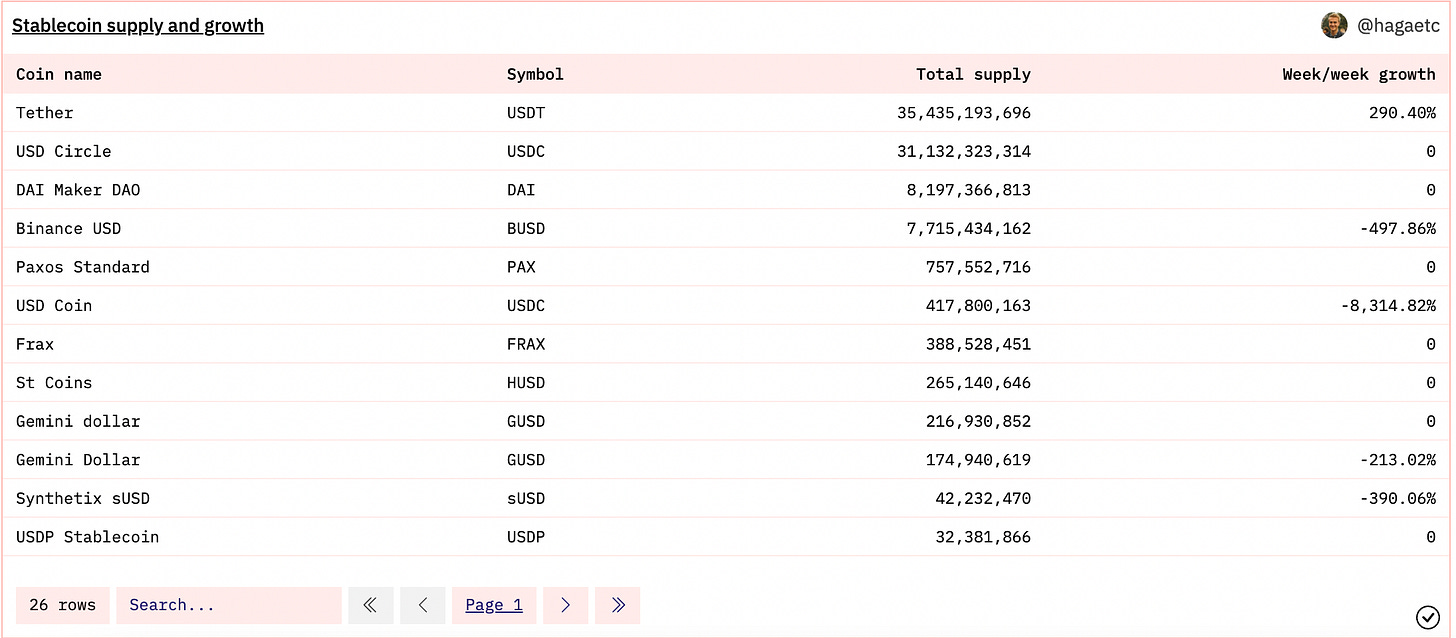
Task: Select the Tether coin name cell
Action: tap(45, 113)
